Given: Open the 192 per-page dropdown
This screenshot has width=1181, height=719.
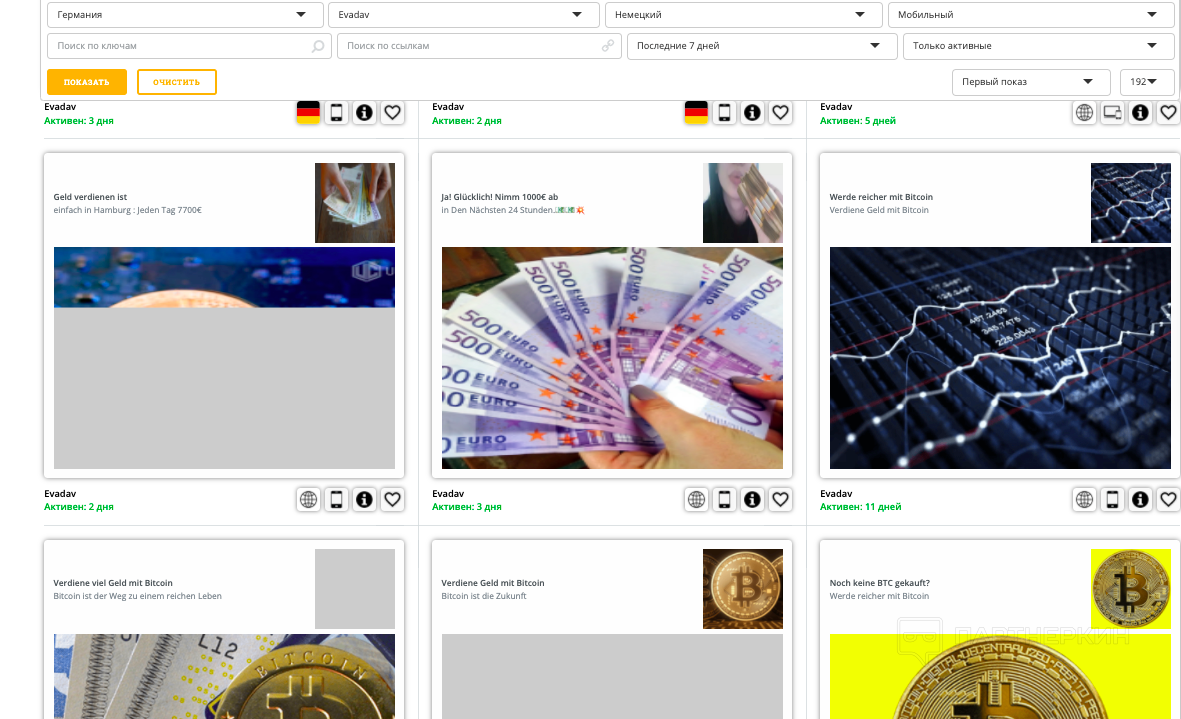Looking at the screenshot, I should point(1147,82).
